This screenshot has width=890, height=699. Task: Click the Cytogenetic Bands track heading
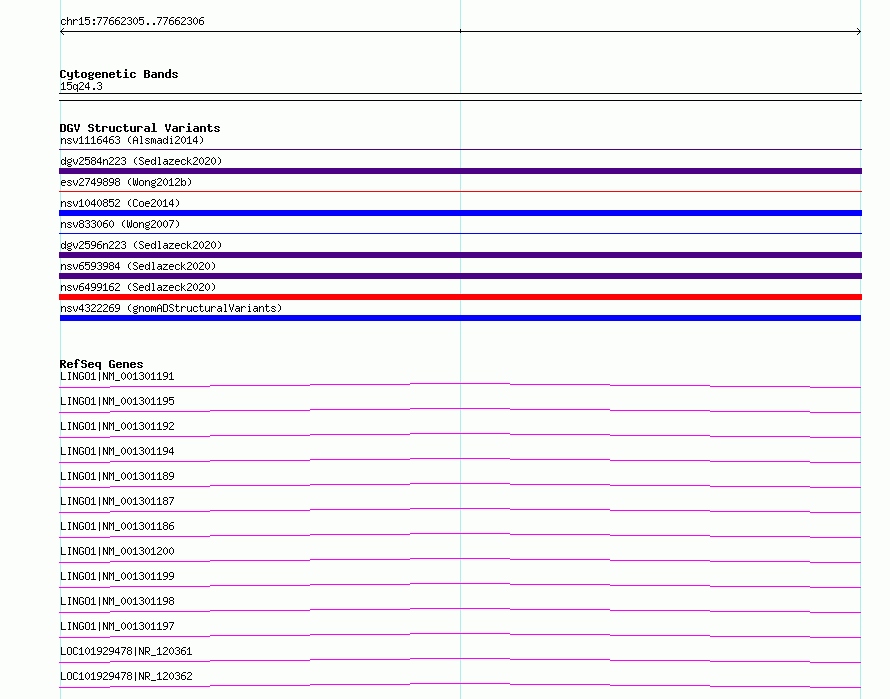pos(119,74)
